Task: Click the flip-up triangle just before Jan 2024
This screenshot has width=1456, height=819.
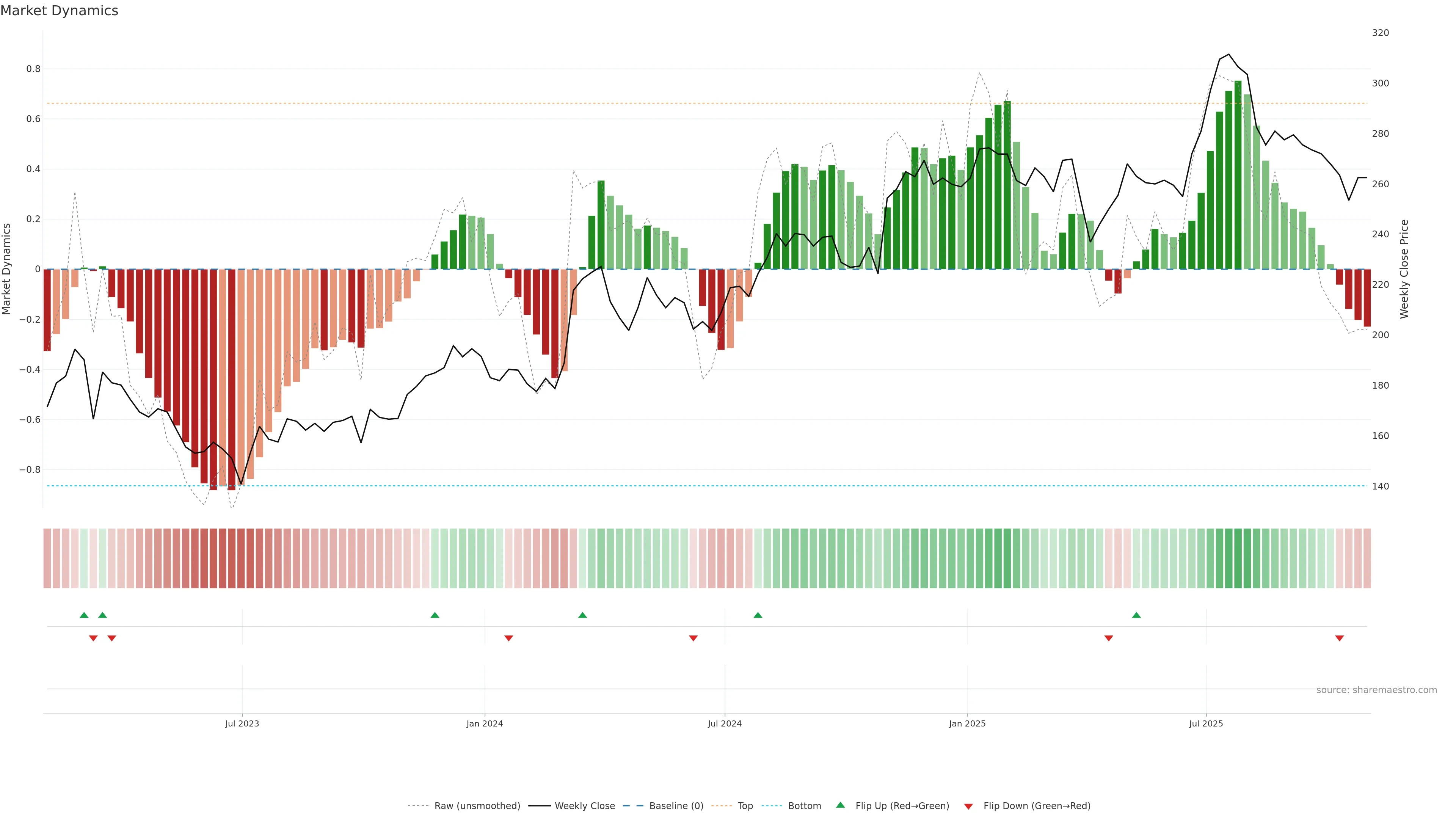Action: pos(435,615)
